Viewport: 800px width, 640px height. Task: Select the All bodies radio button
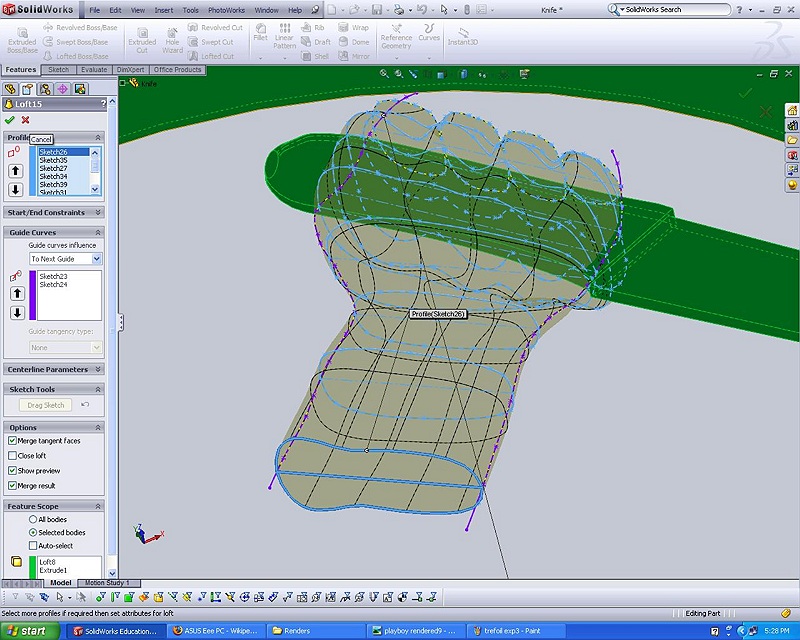[33, 520]
